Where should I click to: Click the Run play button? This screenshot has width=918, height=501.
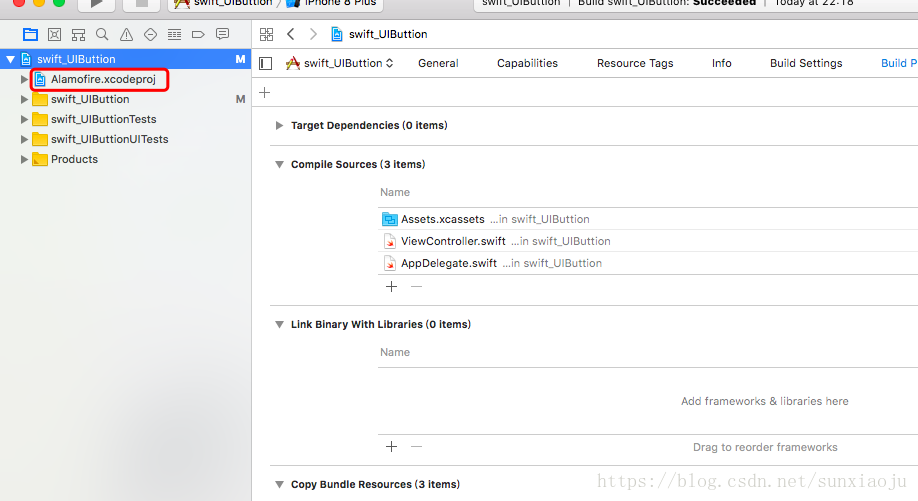[96, 4]
